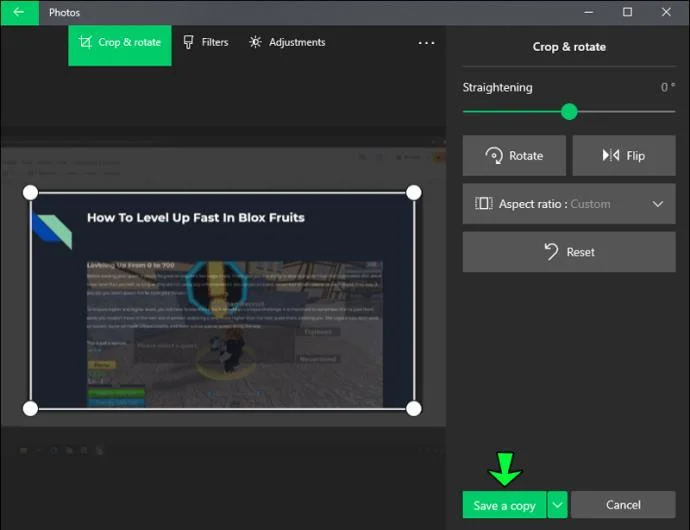Rotate the image with the Rotate button
Screen dimensions: 690x530
[514, 155]
